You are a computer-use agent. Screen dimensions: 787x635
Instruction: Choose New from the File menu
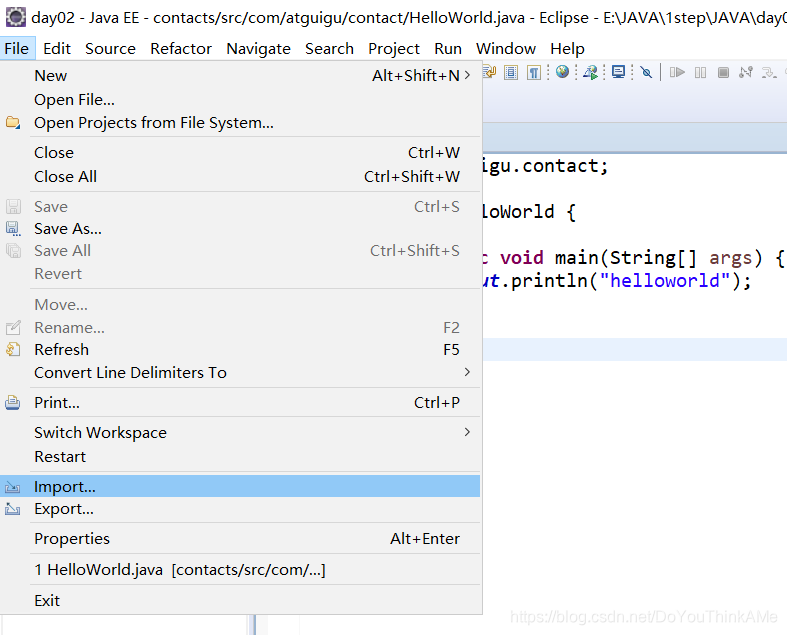coord(240,75)
